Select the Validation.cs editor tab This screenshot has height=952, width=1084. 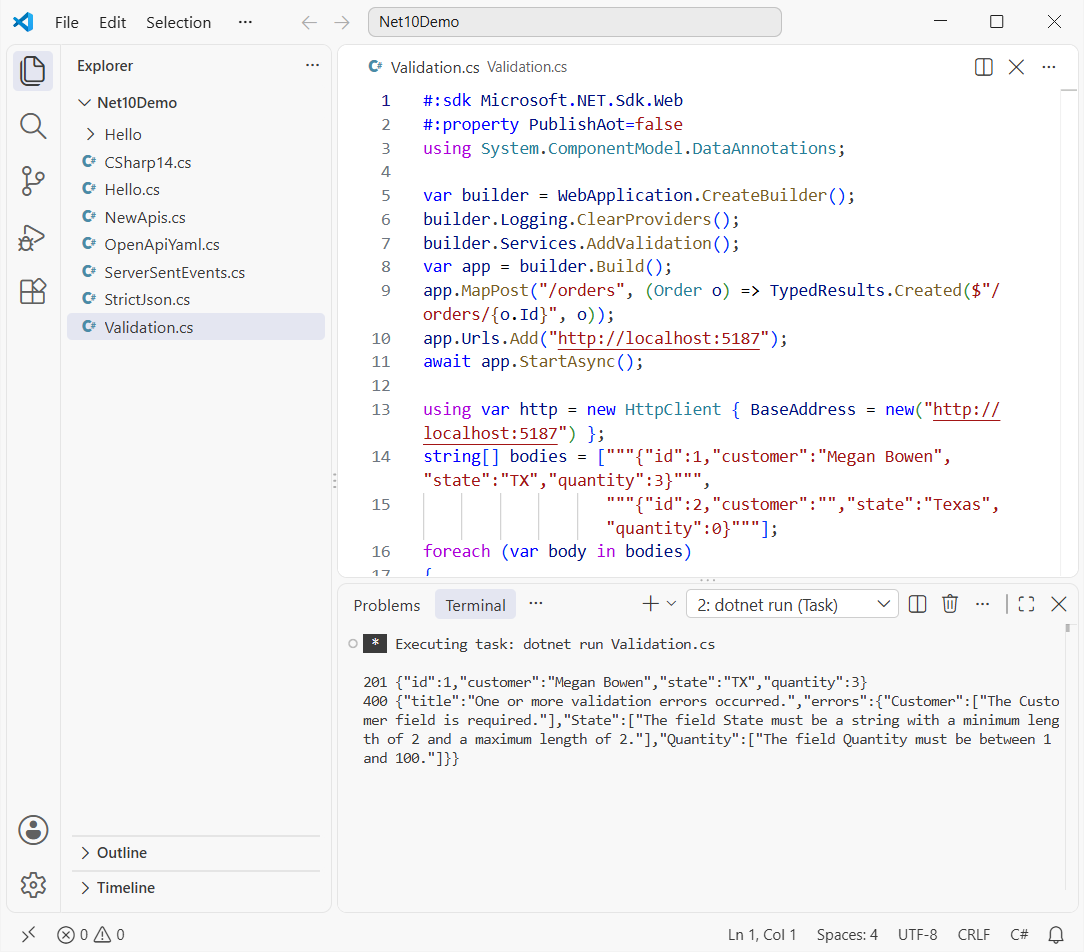point(434,67)
